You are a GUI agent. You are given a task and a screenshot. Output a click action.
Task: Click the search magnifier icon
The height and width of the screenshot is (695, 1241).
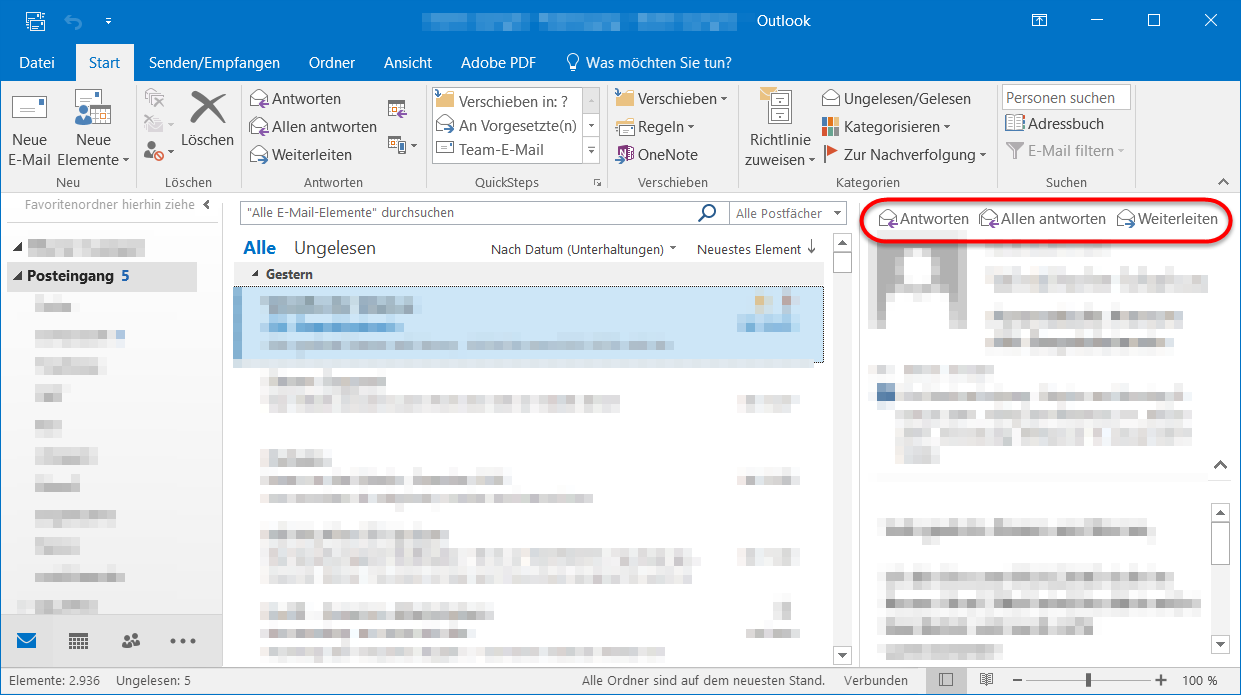coord(707,213)
